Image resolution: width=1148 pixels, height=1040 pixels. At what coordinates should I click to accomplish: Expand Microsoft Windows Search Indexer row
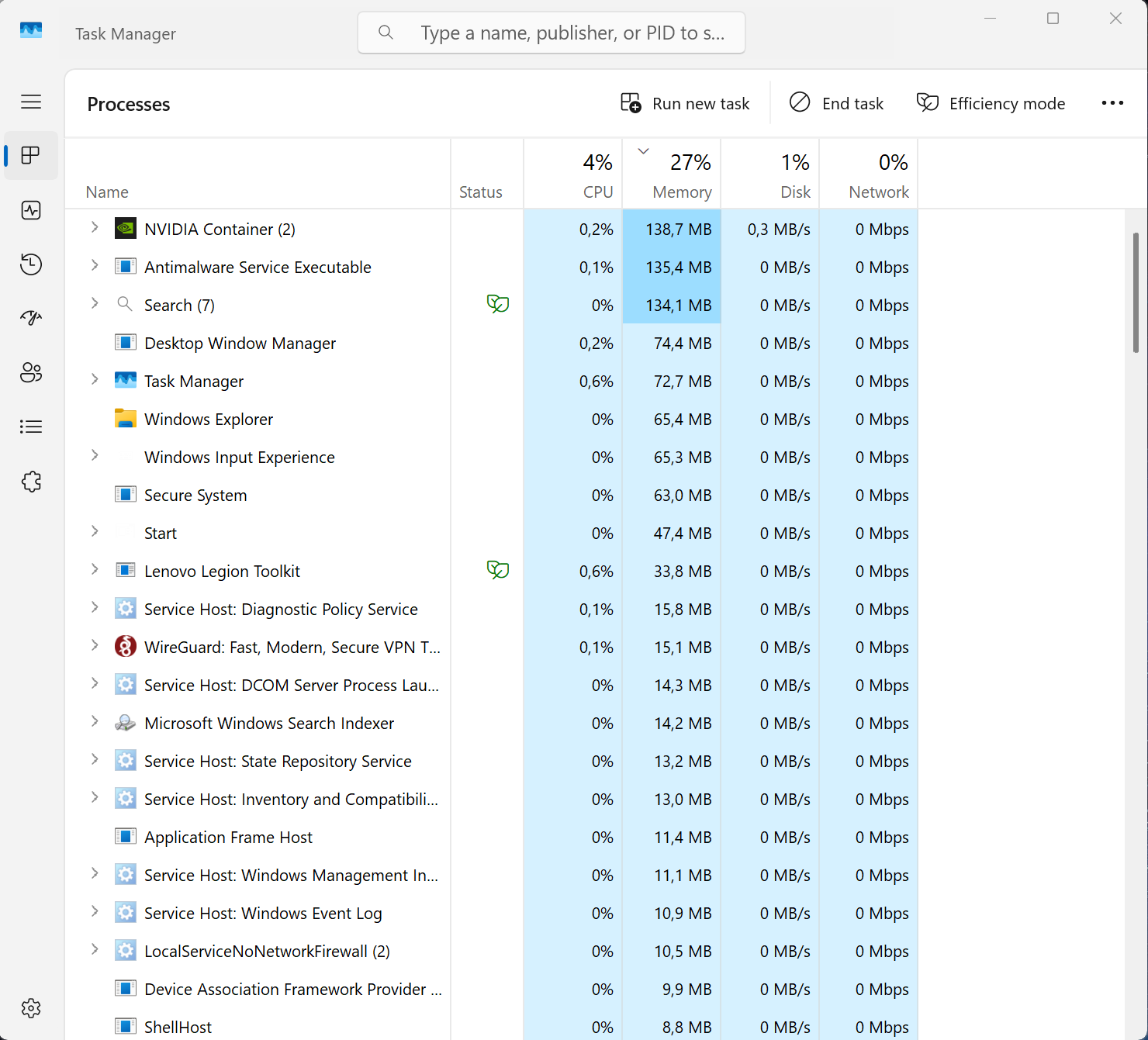95,721
